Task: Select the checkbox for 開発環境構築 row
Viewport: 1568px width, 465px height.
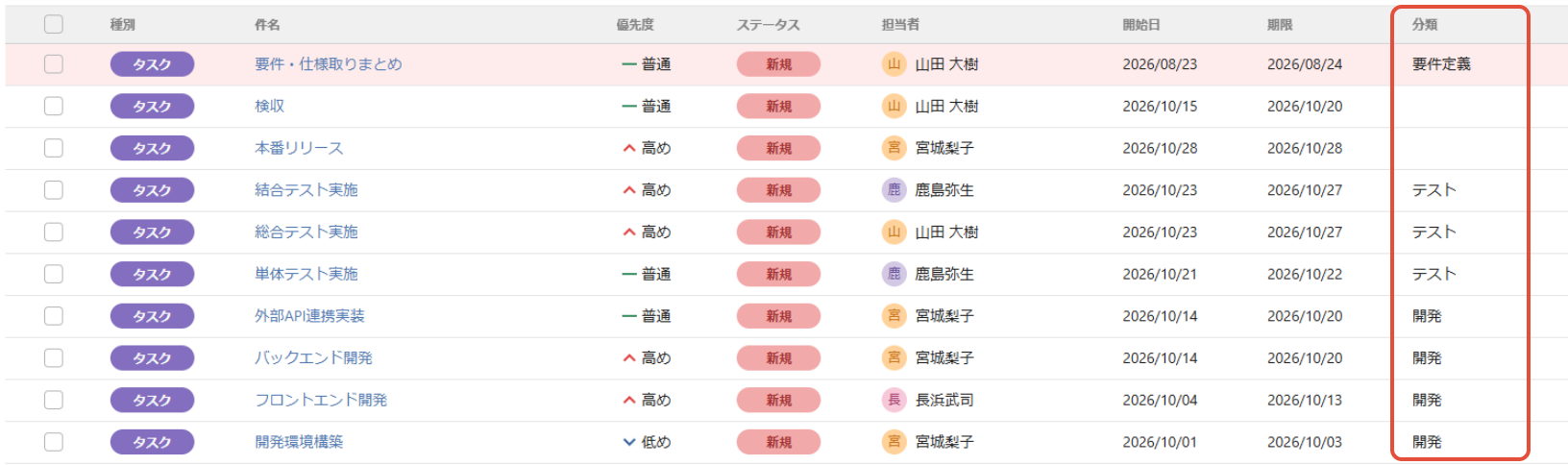Action: 54,442
